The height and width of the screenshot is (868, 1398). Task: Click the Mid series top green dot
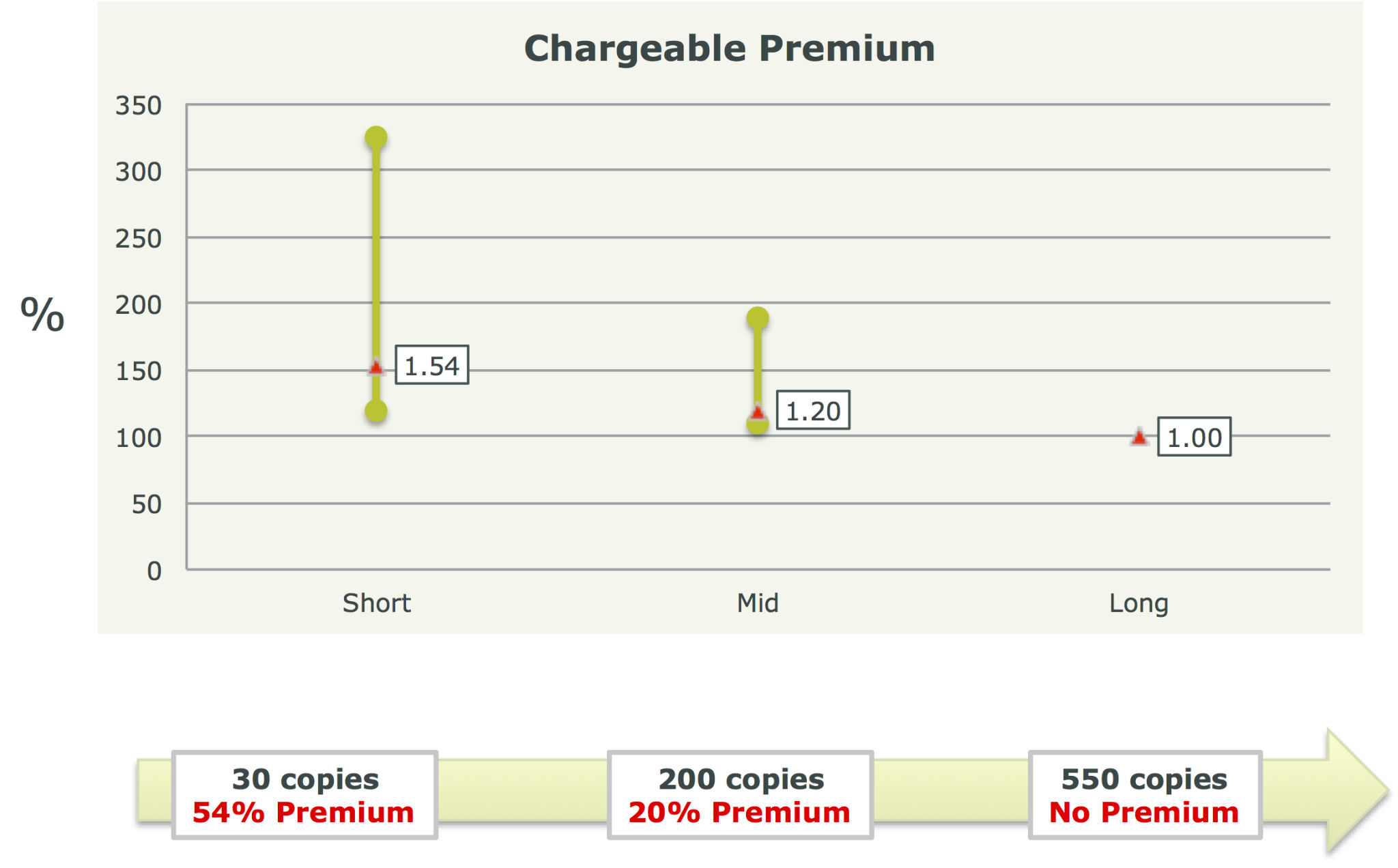tap(758, 318)
